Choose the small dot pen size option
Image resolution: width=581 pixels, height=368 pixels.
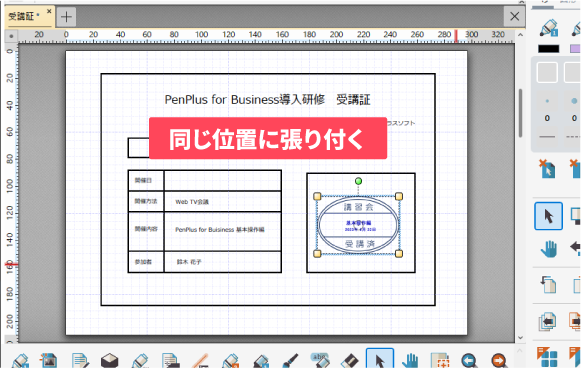(547, 101)
